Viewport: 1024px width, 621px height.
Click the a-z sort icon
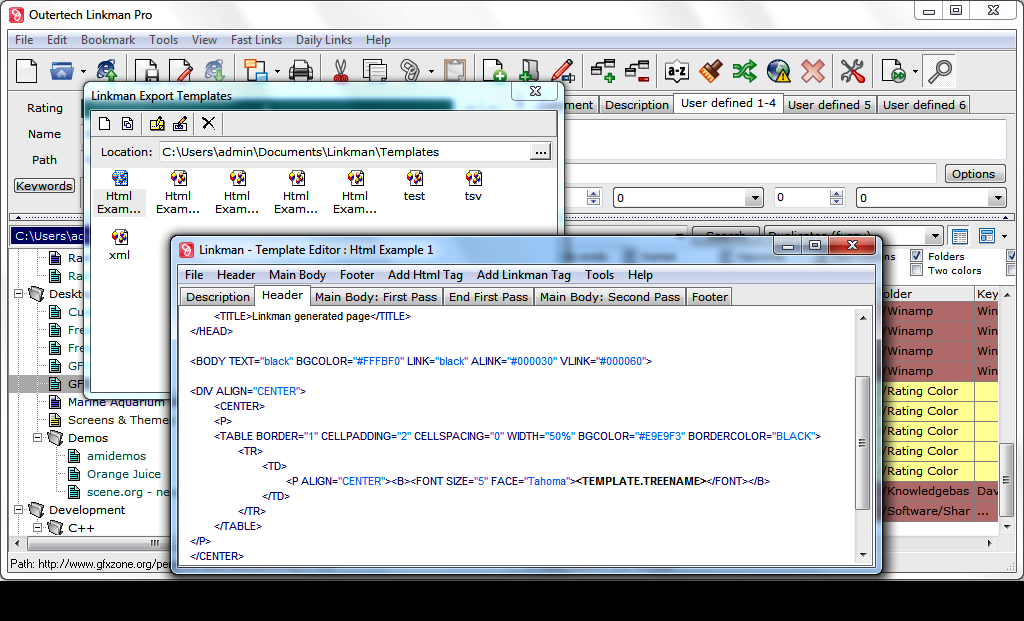677,71
